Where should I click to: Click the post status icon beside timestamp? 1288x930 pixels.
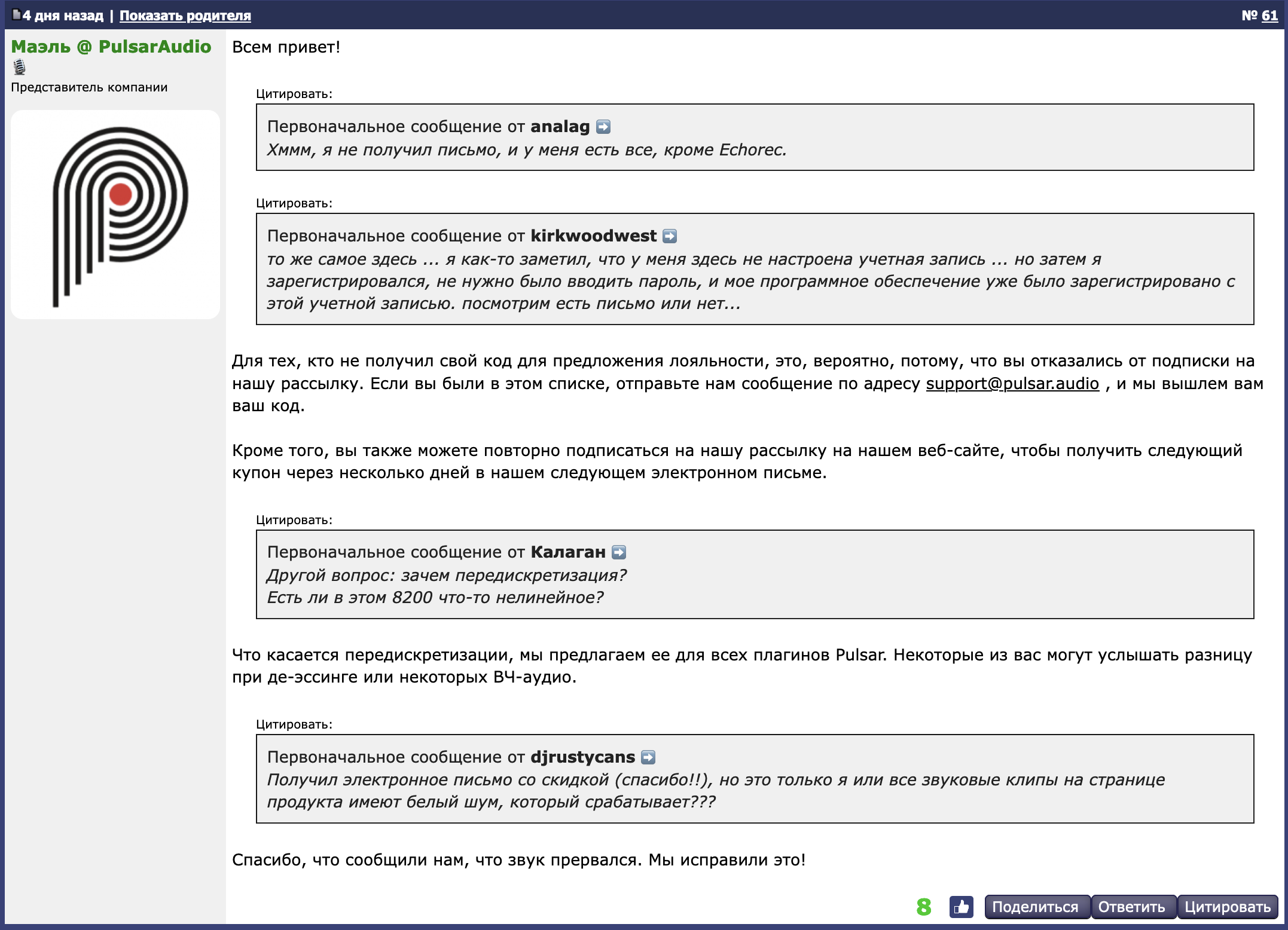click(x=17, y=14)
